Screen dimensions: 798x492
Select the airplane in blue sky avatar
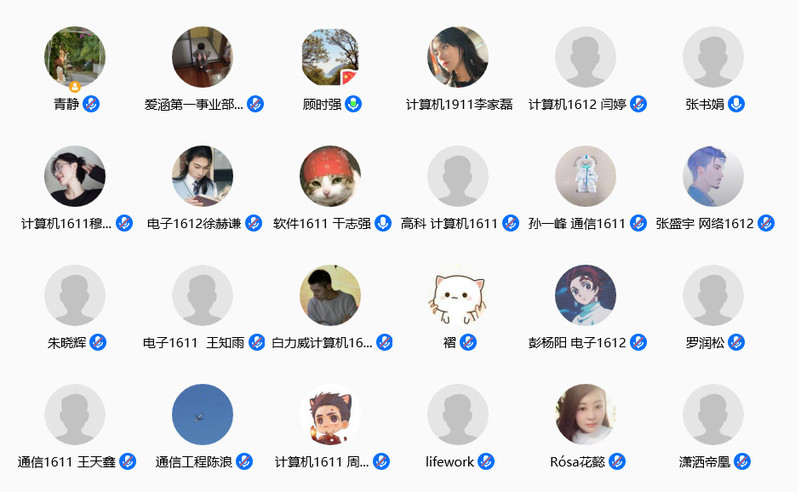click(203, 414)
